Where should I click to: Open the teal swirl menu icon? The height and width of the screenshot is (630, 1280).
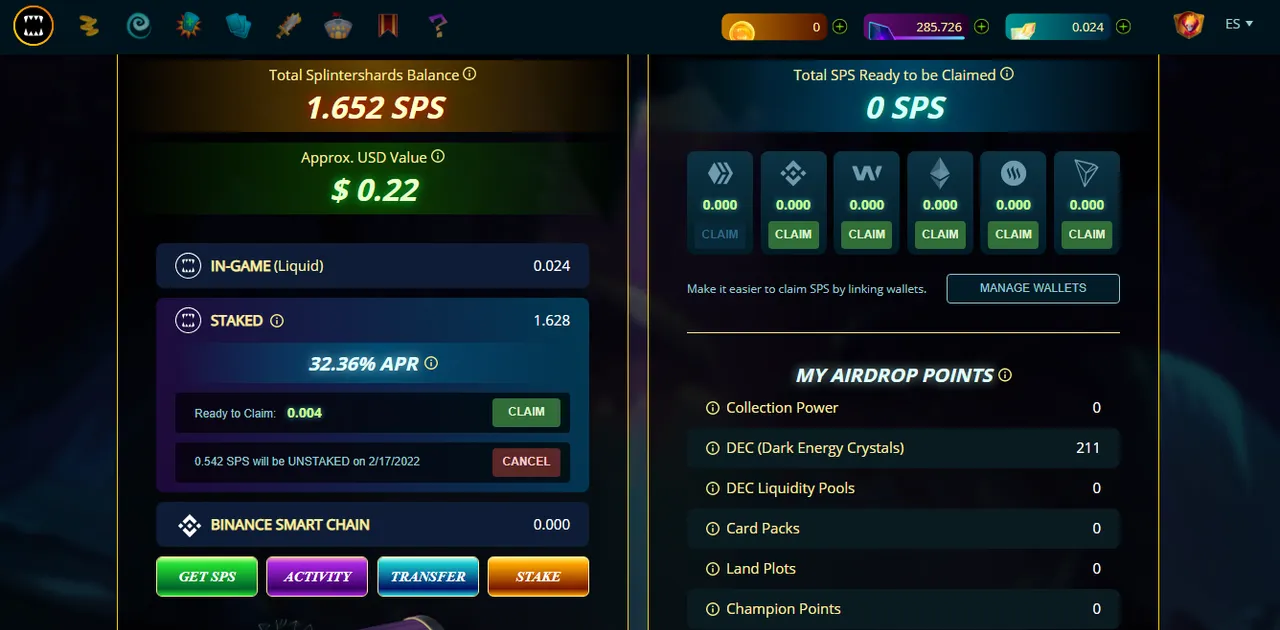(139, 26)
